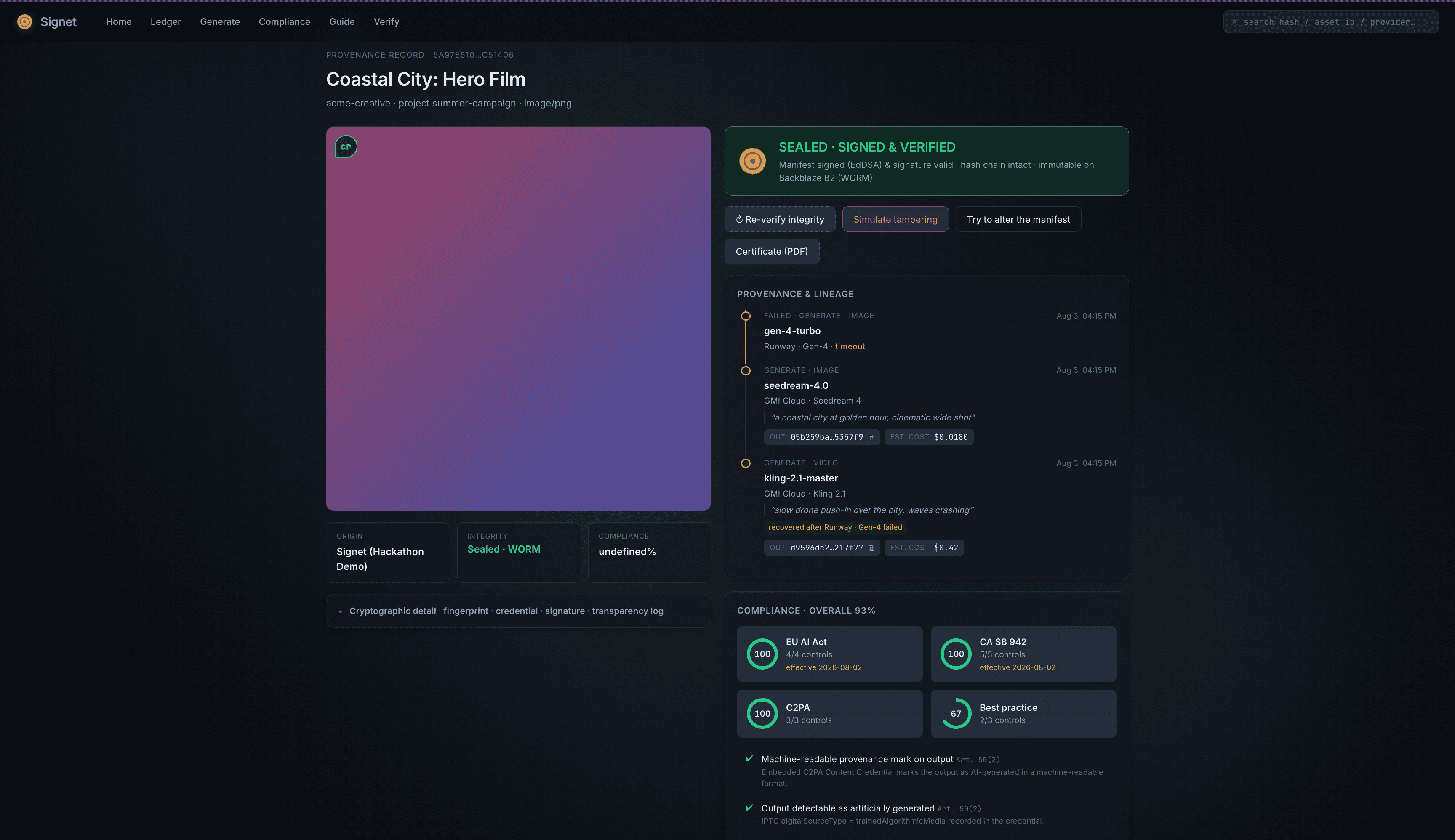Focus the search hash input field
The image size is (1455, 840).
(x=1330, y=22)
